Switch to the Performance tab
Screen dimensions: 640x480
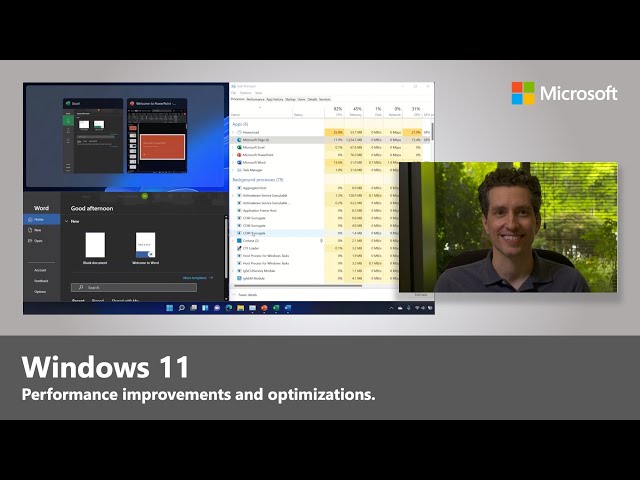[255, 100]
